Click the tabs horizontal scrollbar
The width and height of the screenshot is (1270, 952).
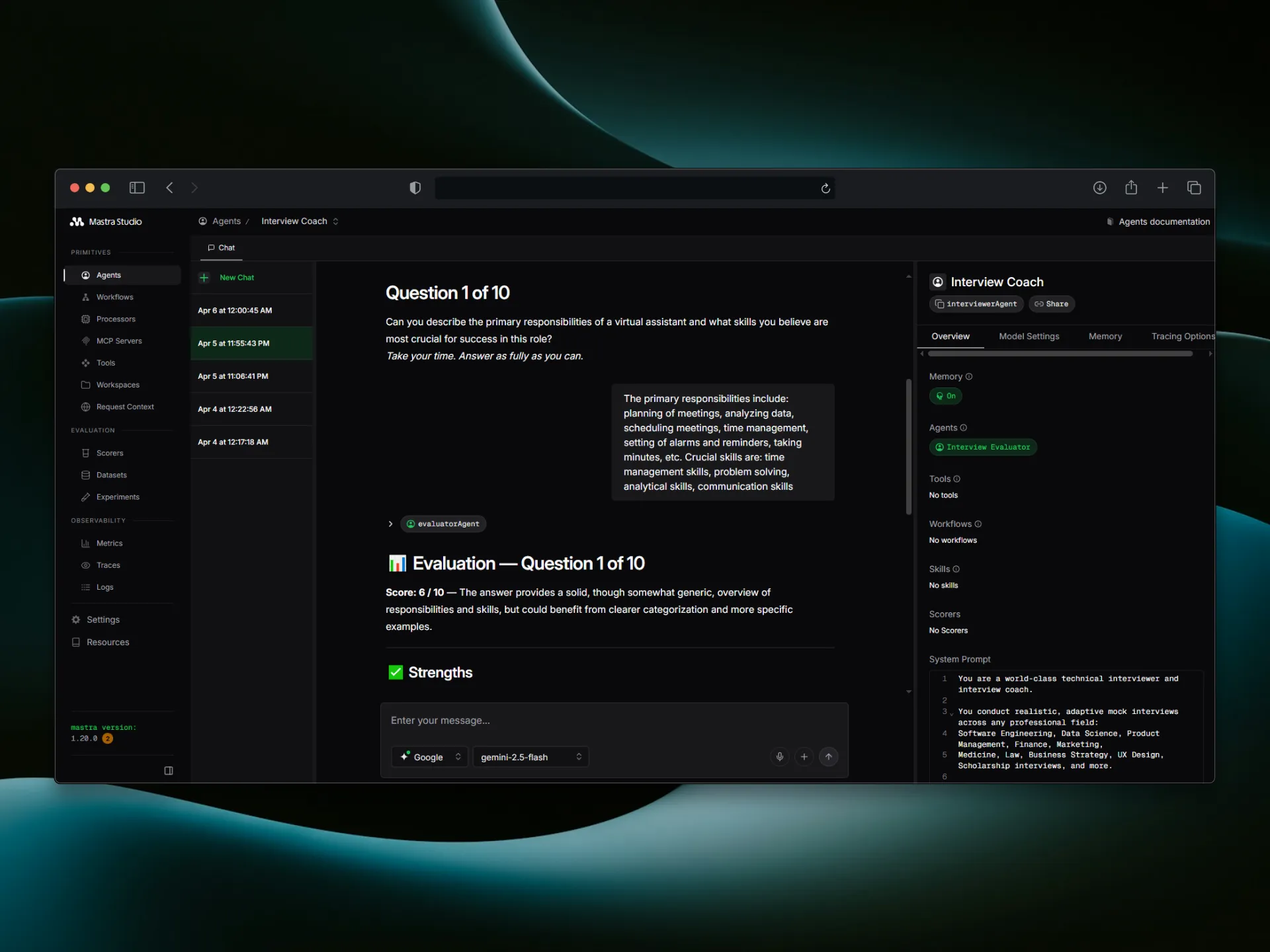pos(1061,354)
